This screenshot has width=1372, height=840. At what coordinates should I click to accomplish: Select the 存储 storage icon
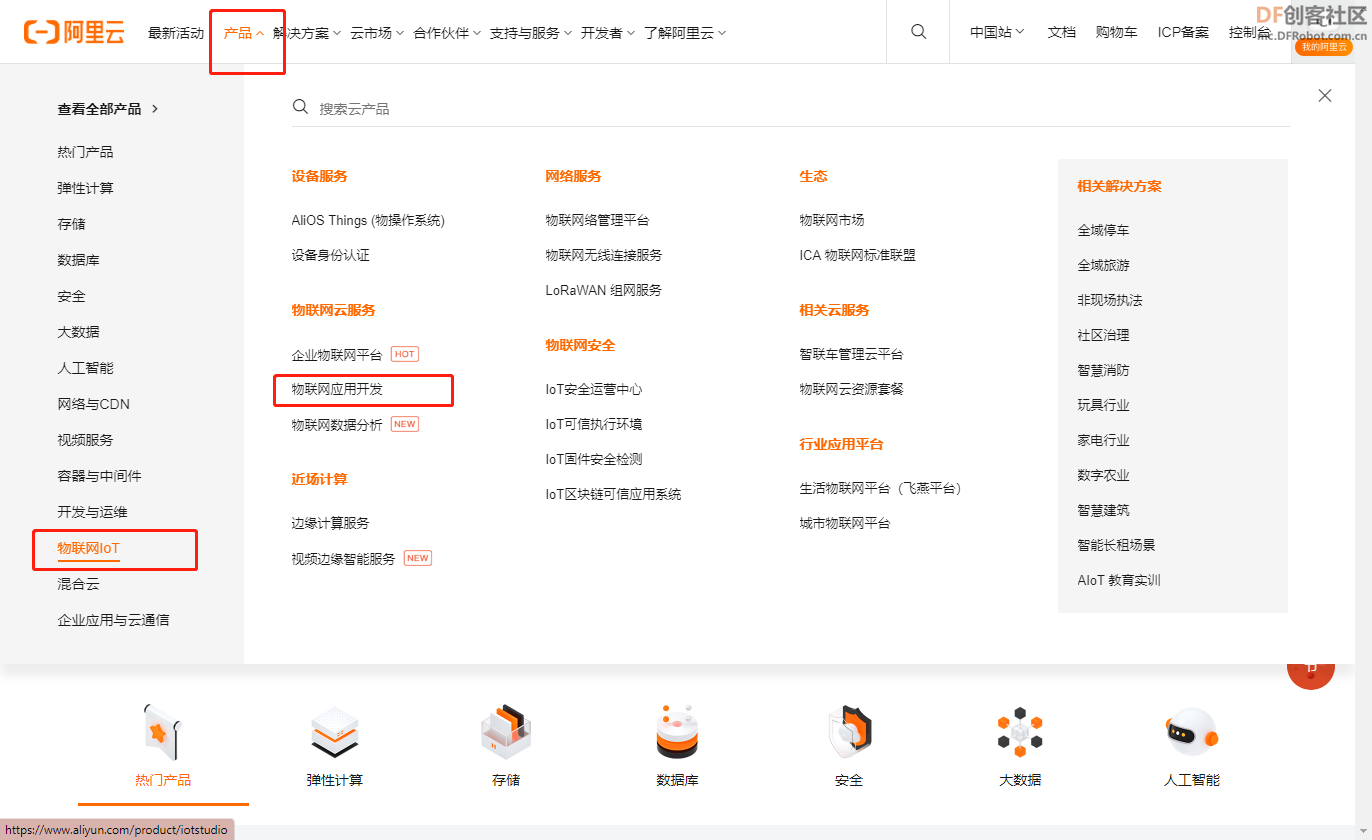tap(506, 731)
